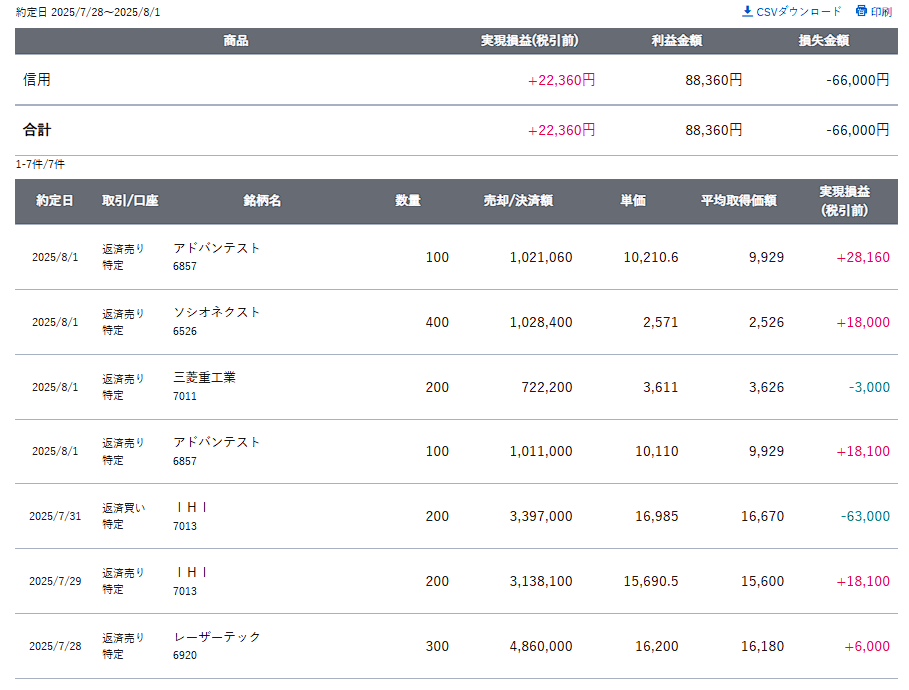Click the 合計 total row label

click(37, 129)
